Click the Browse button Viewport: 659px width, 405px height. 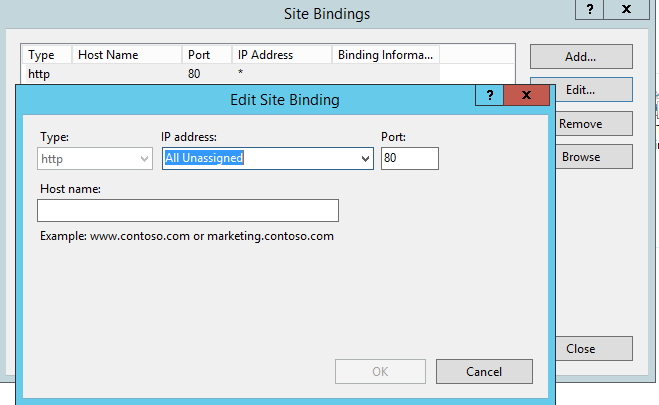click(x=580, y=157)
